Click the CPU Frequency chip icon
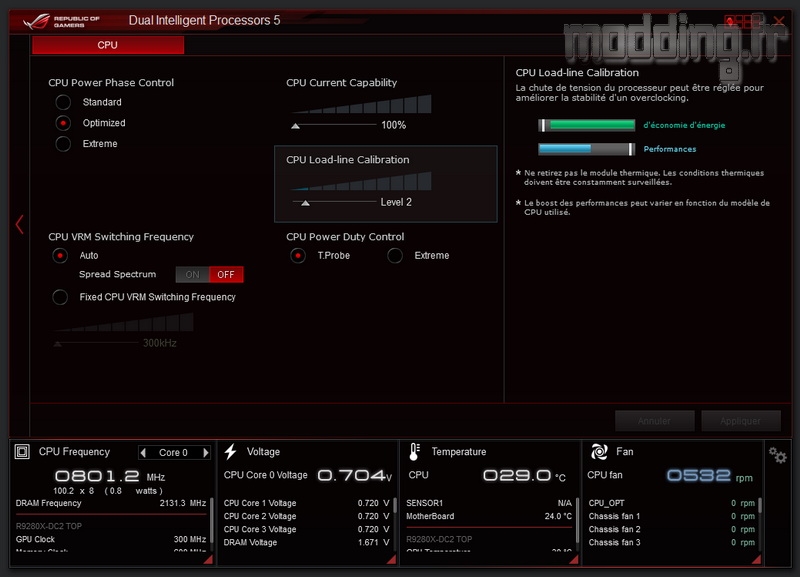Image resolution: width=800 pixels, height=577 pixels. 22,452
